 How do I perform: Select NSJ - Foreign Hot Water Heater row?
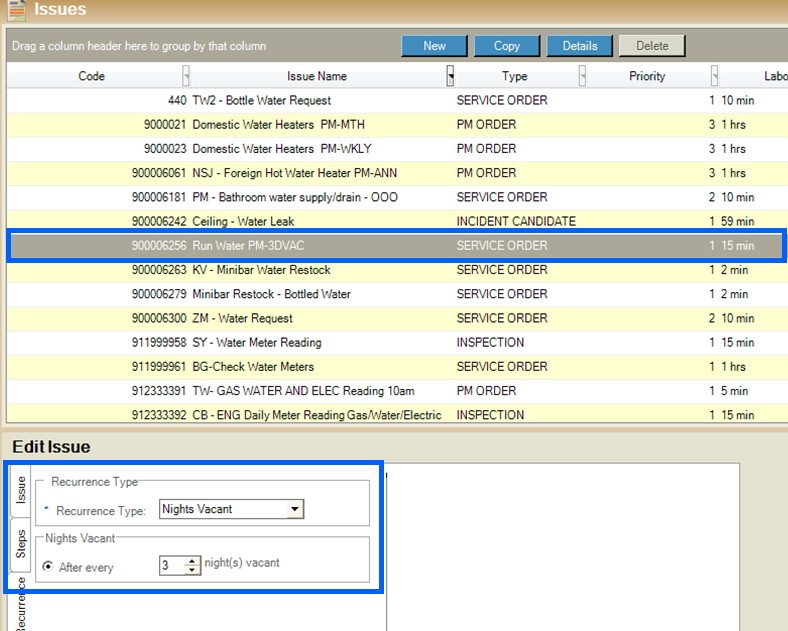397,173
